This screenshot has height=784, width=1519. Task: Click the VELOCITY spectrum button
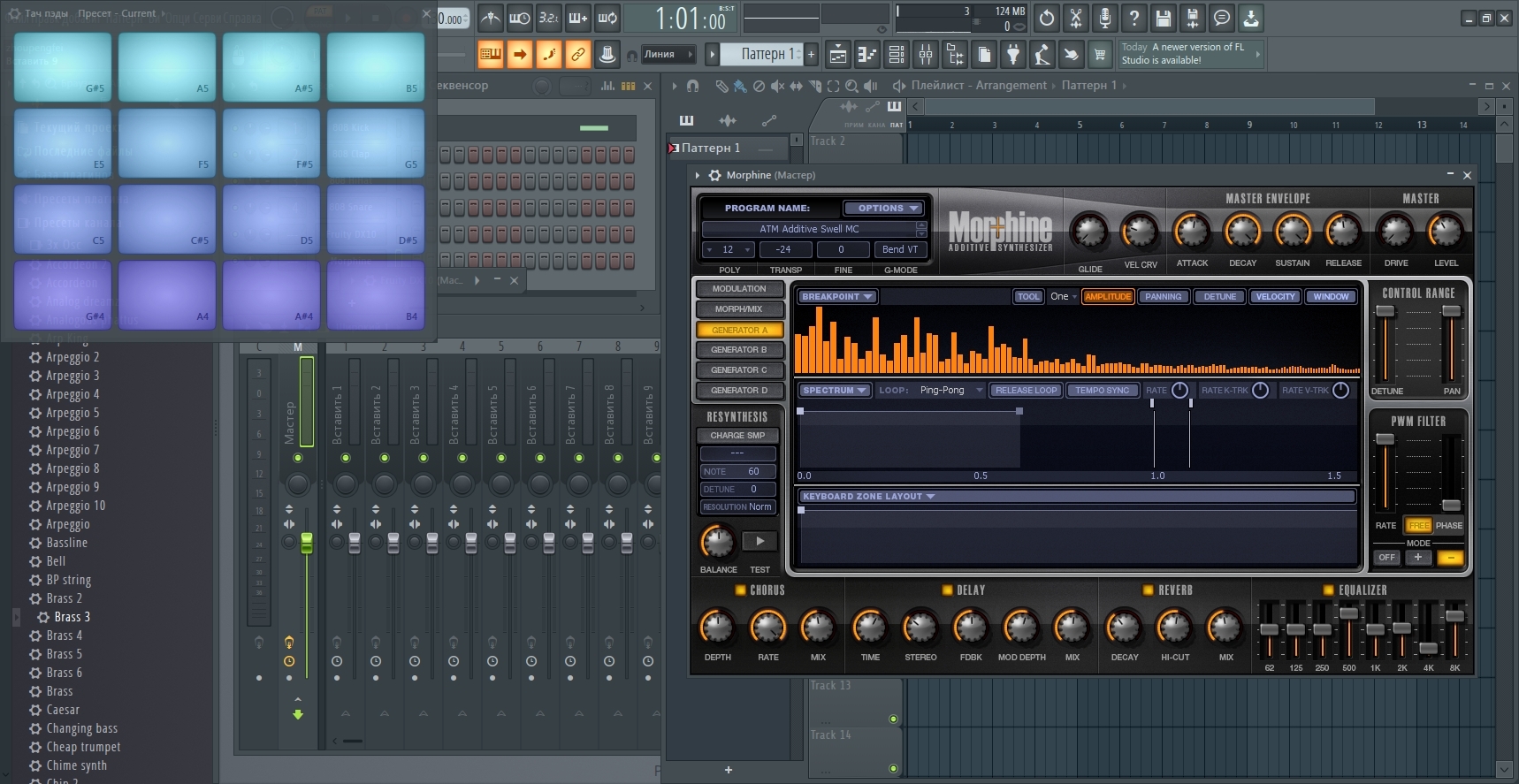pyautogui.click(x=1275, y=297)
